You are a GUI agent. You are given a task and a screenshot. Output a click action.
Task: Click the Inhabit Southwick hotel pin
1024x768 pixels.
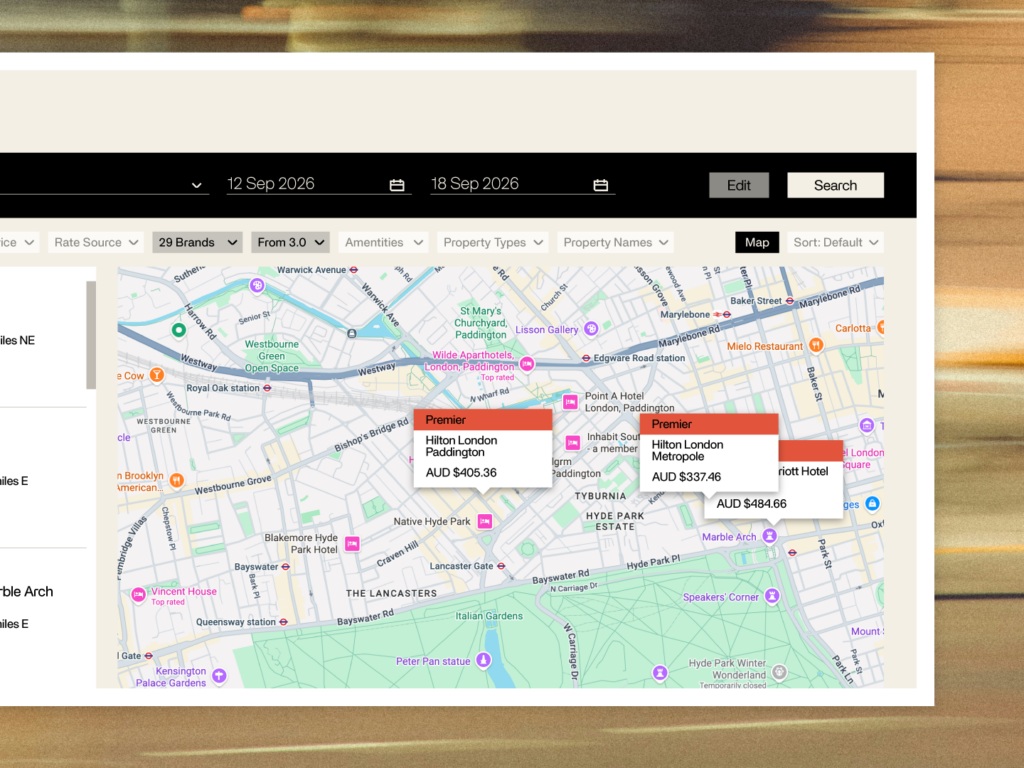click(x=573, y=443)
